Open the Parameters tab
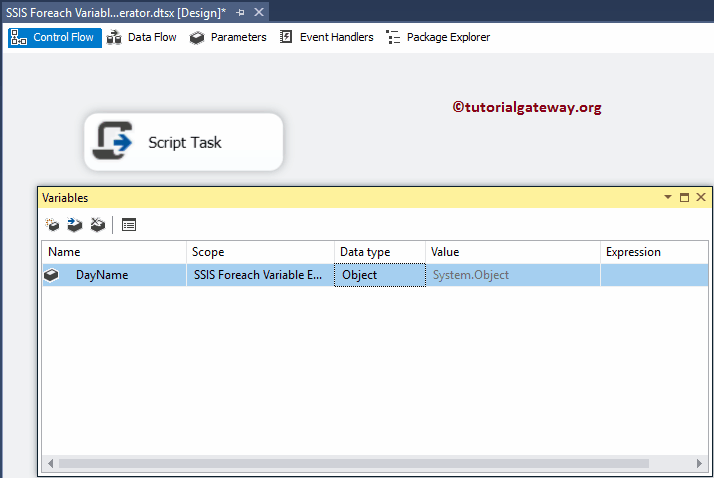 point(228,37)
